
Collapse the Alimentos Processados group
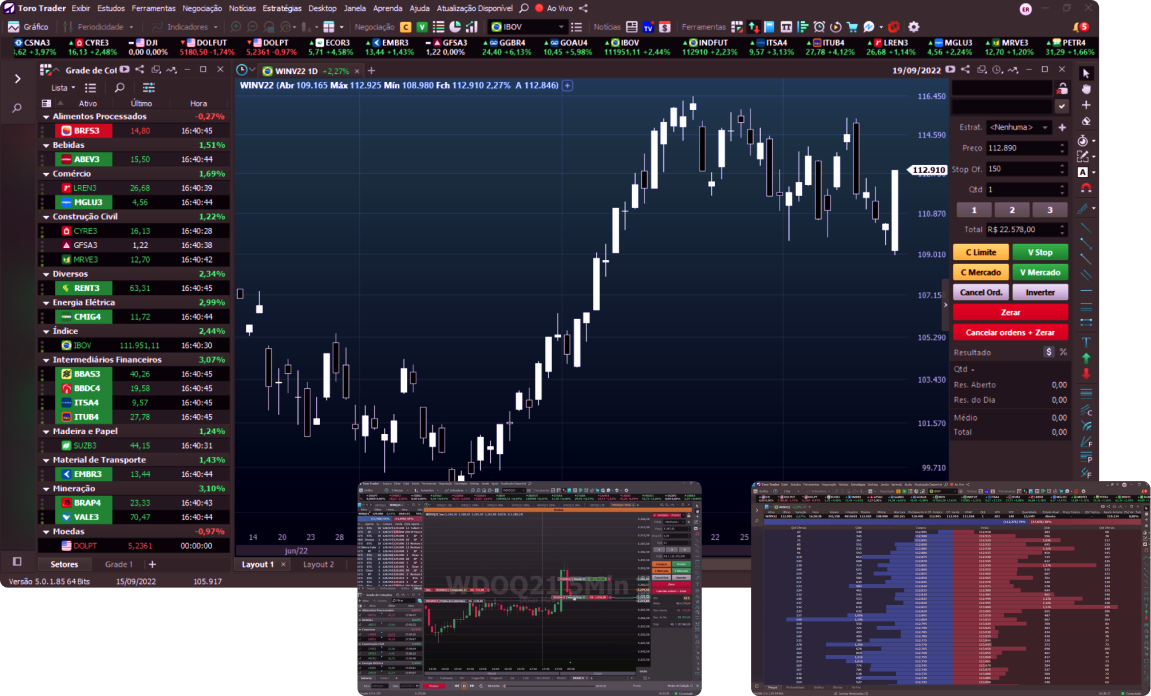(x=46, y=117)
